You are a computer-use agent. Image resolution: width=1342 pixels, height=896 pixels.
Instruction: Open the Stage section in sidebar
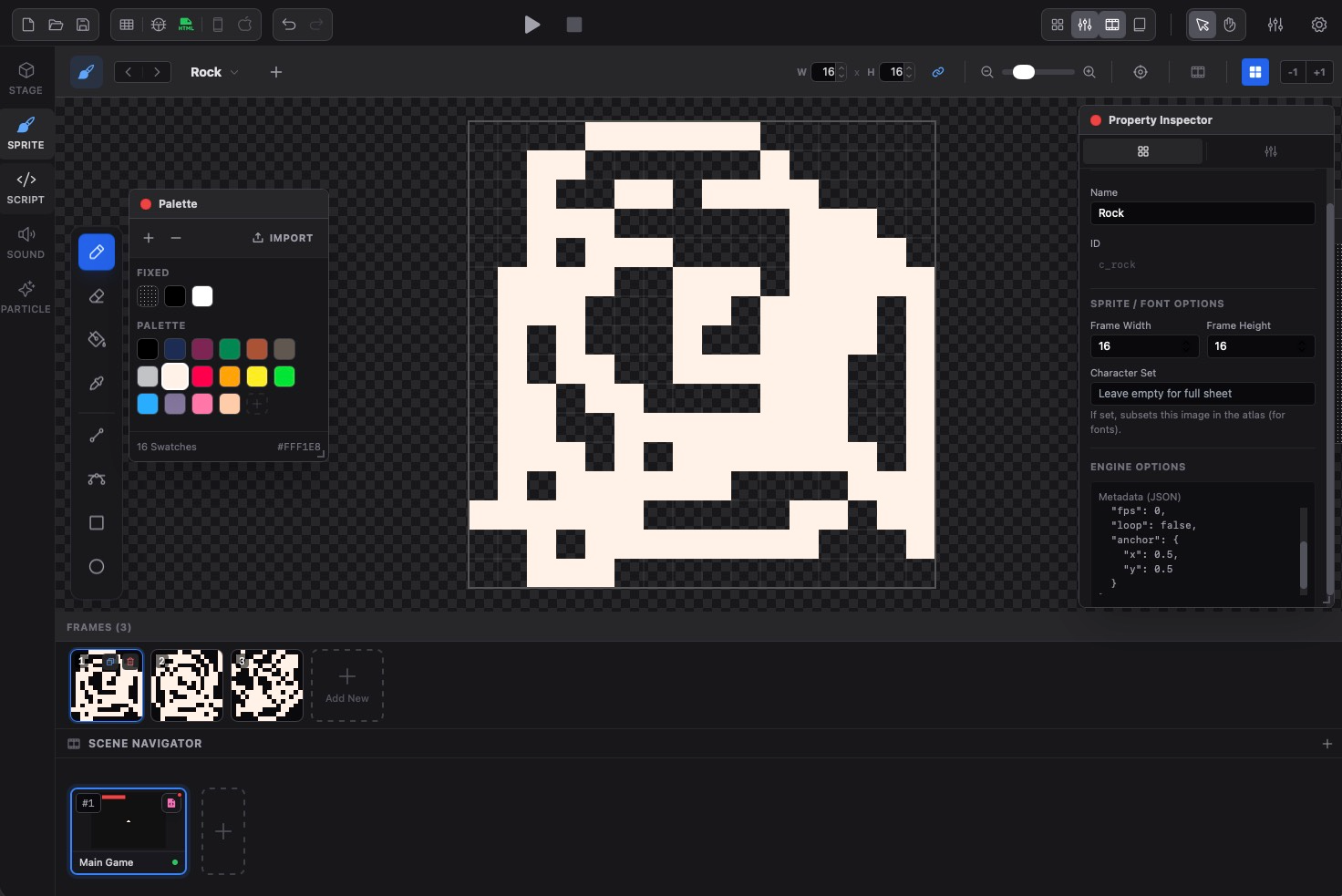26,78
